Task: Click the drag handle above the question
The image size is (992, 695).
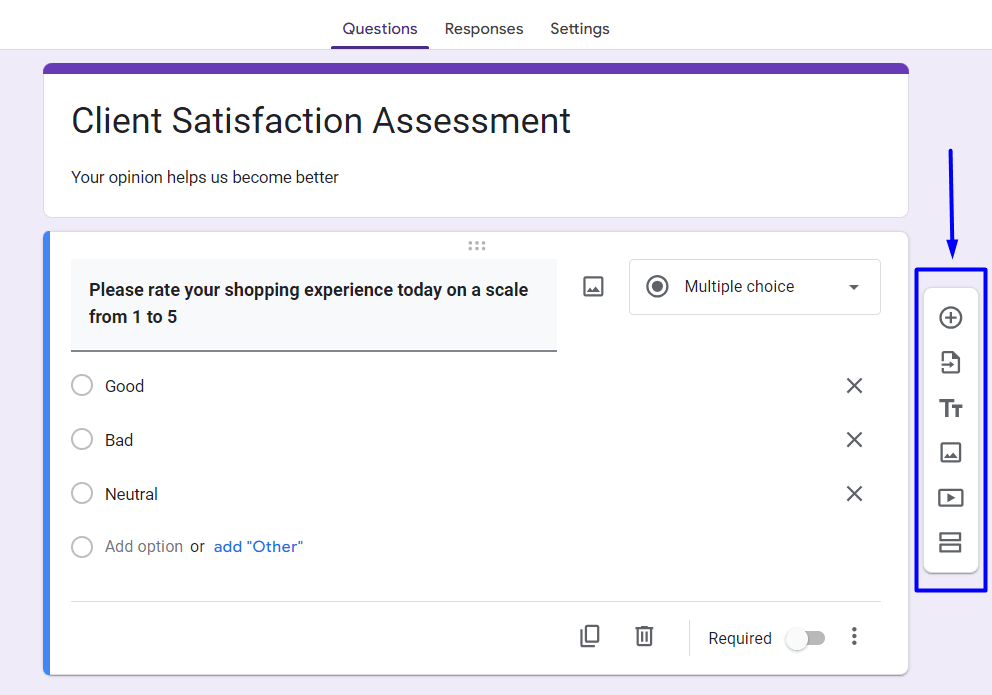Action: click(477, 245)
